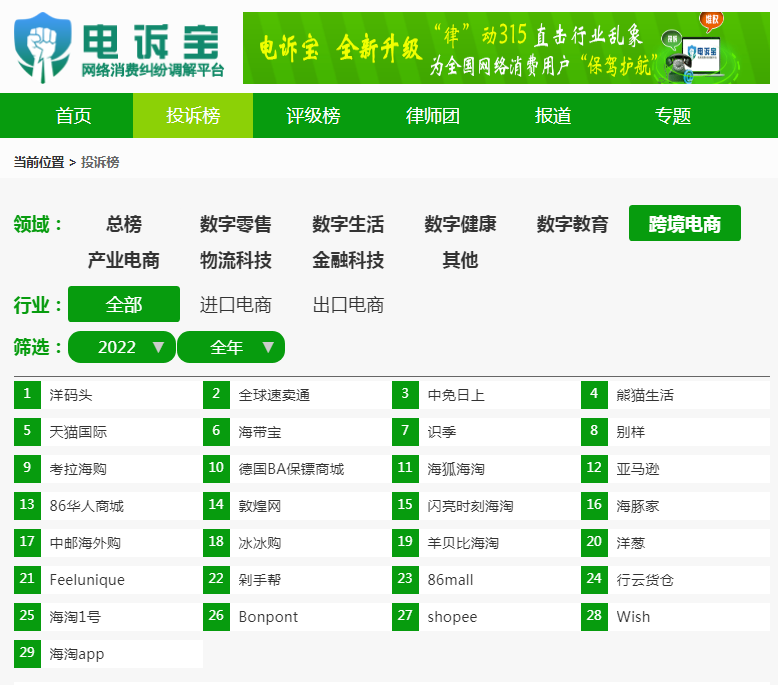Select the 数字零售 domain filter
The height and width of the screenshot is (685, 778).
pyautogui.click(x=236, y=224)
